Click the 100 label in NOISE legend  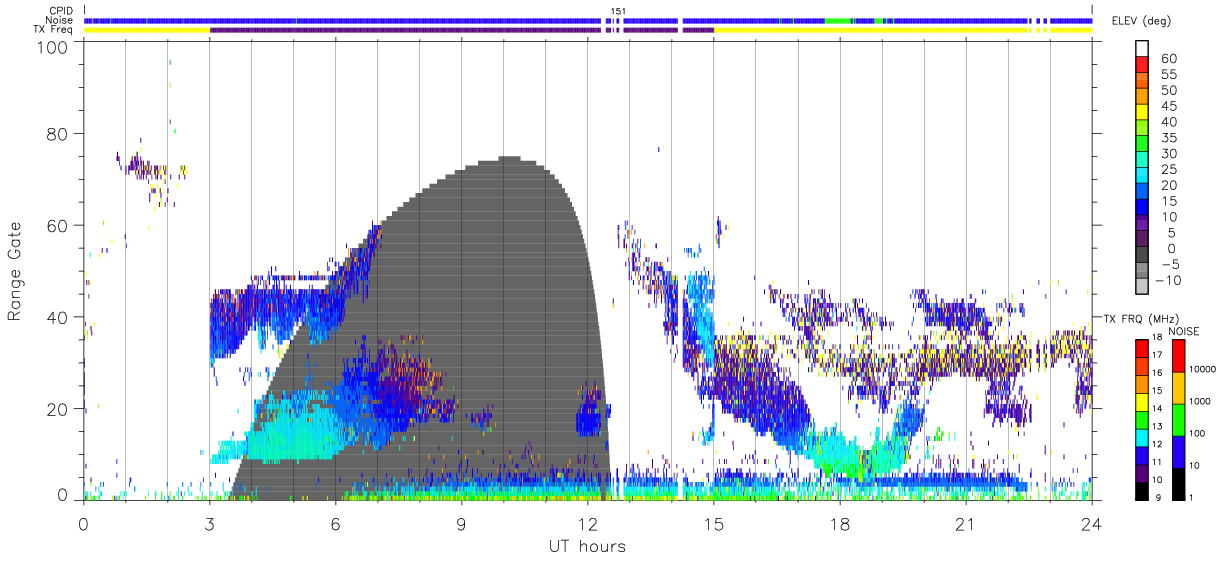coord(1199,433)
